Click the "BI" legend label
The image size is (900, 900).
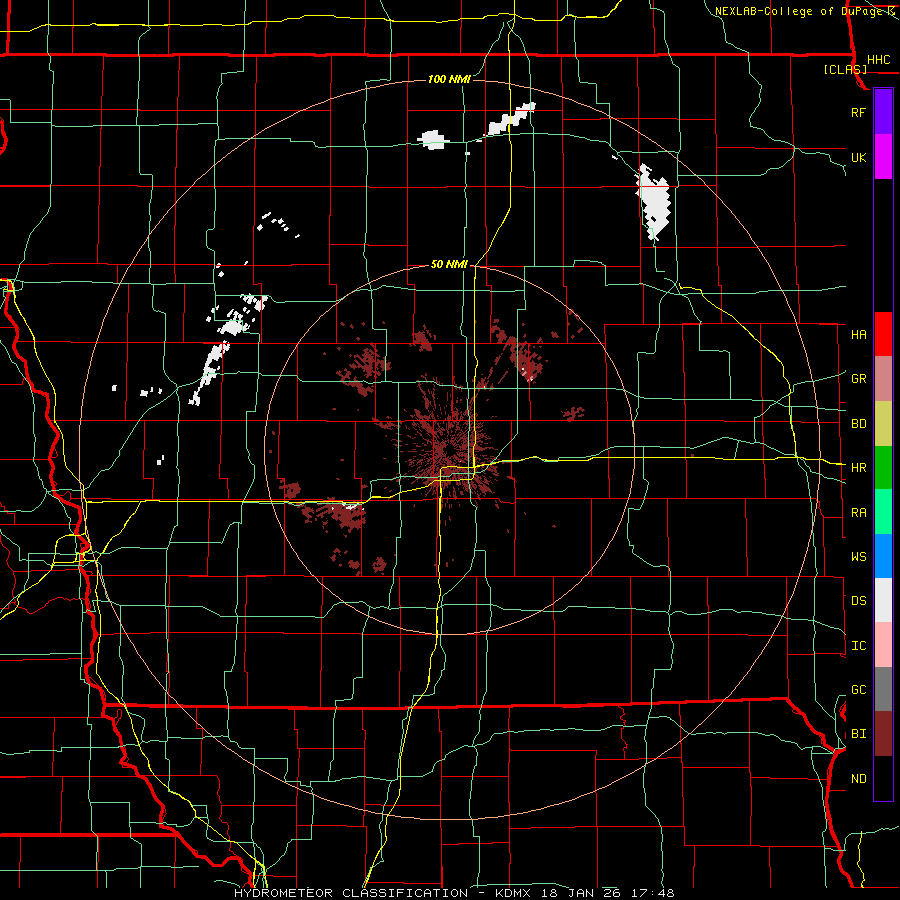(x=859, y=734)
